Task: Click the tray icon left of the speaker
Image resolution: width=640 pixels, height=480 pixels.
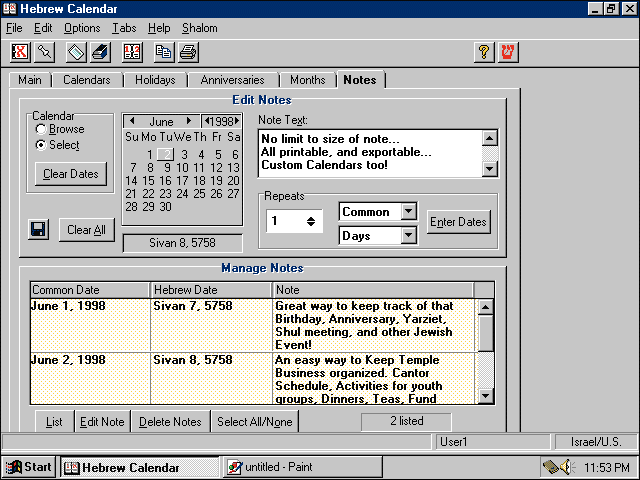Action: (551, 467)
